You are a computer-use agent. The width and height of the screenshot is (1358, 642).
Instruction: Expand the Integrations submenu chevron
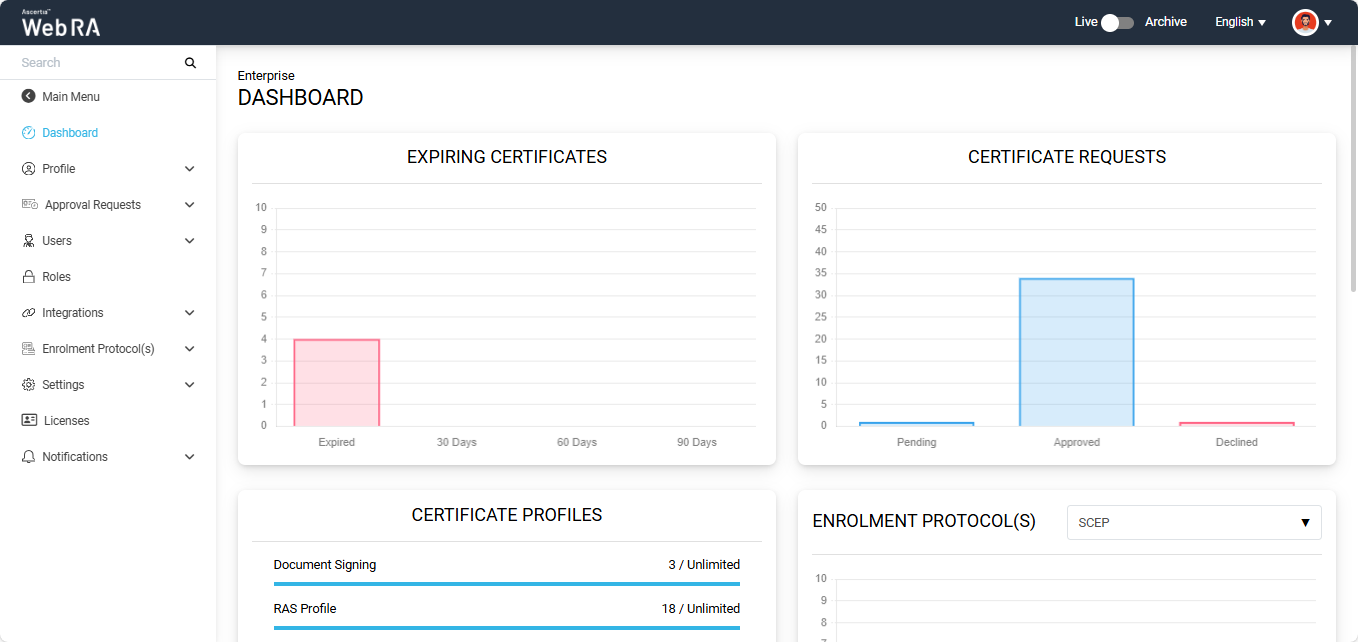point(190,313)
